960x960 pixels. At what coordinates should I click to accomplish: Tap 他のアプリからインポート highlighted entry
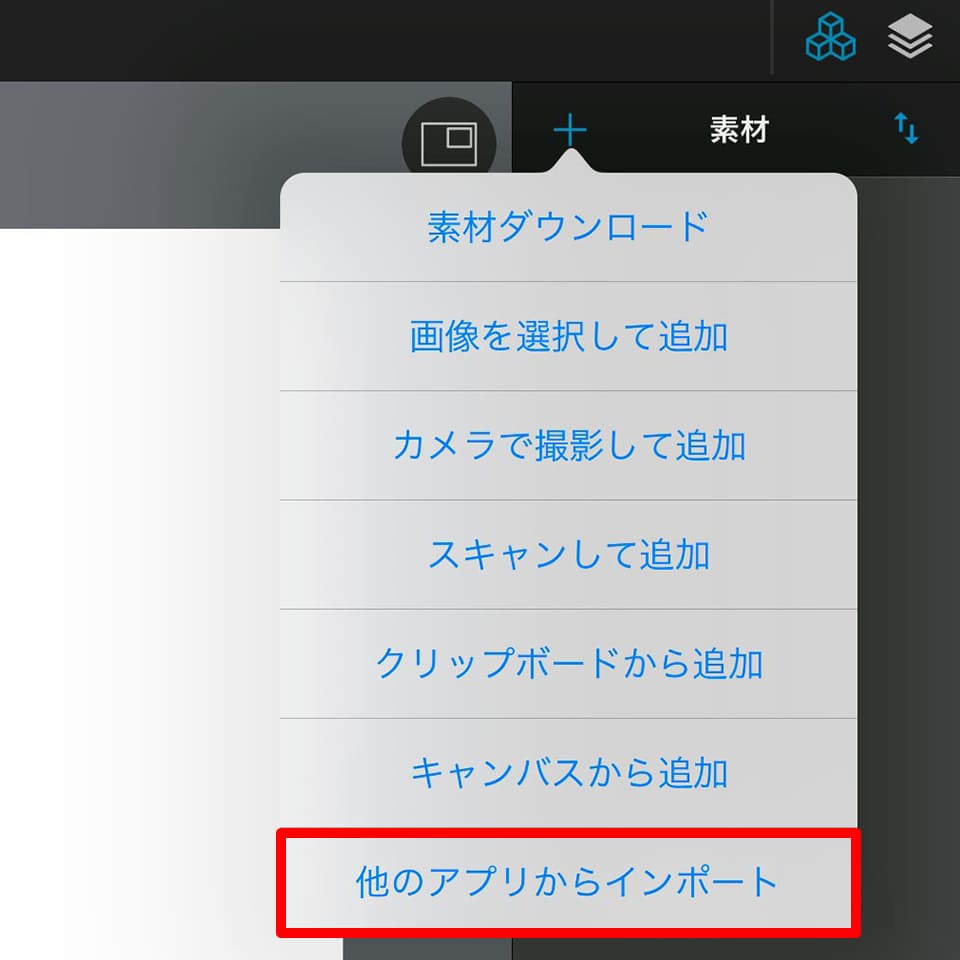tap(568, 882)
